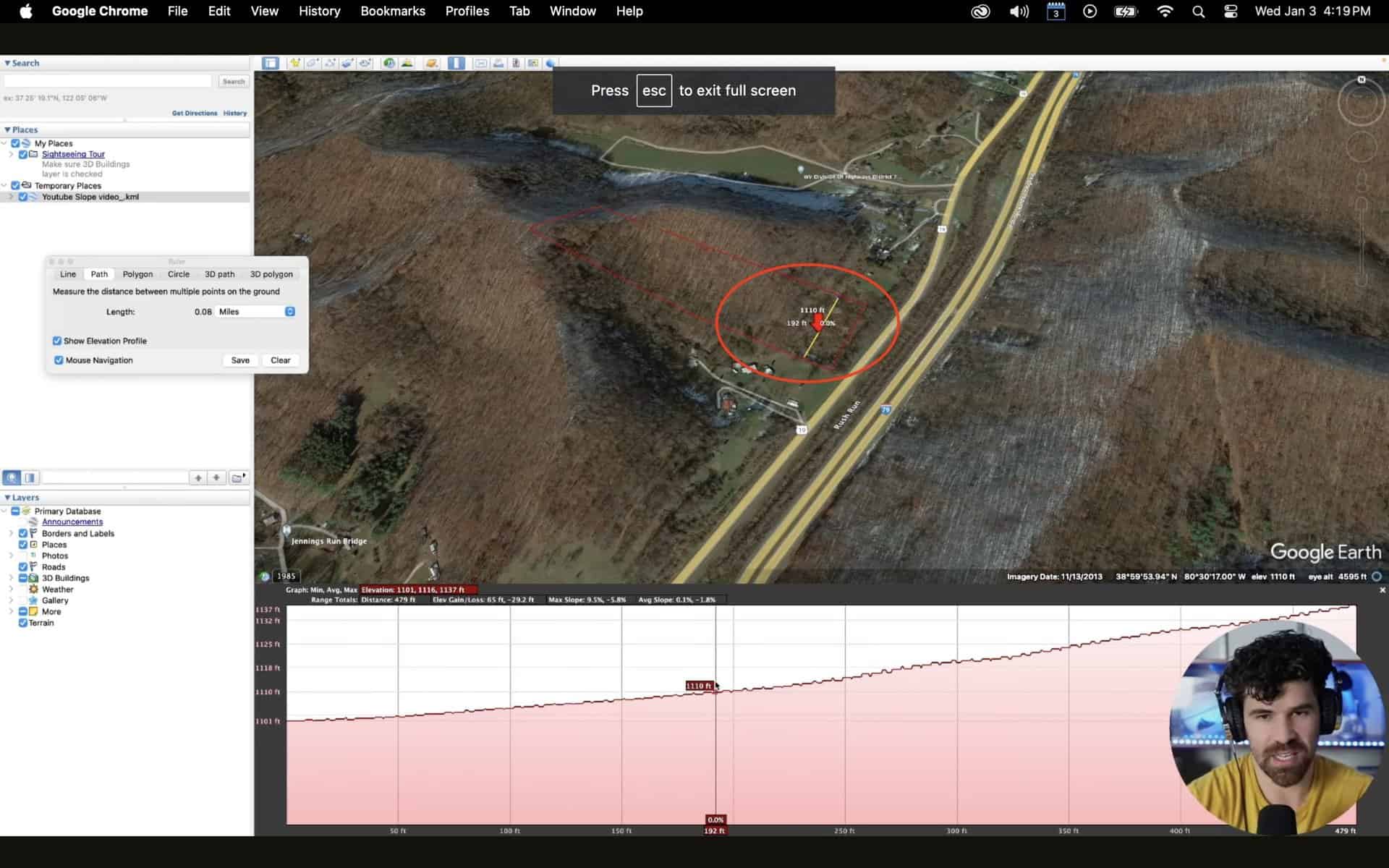Click the macOS Spotlight search icon
Viewport: 1389px width, 868px height.
(1198, 12)
